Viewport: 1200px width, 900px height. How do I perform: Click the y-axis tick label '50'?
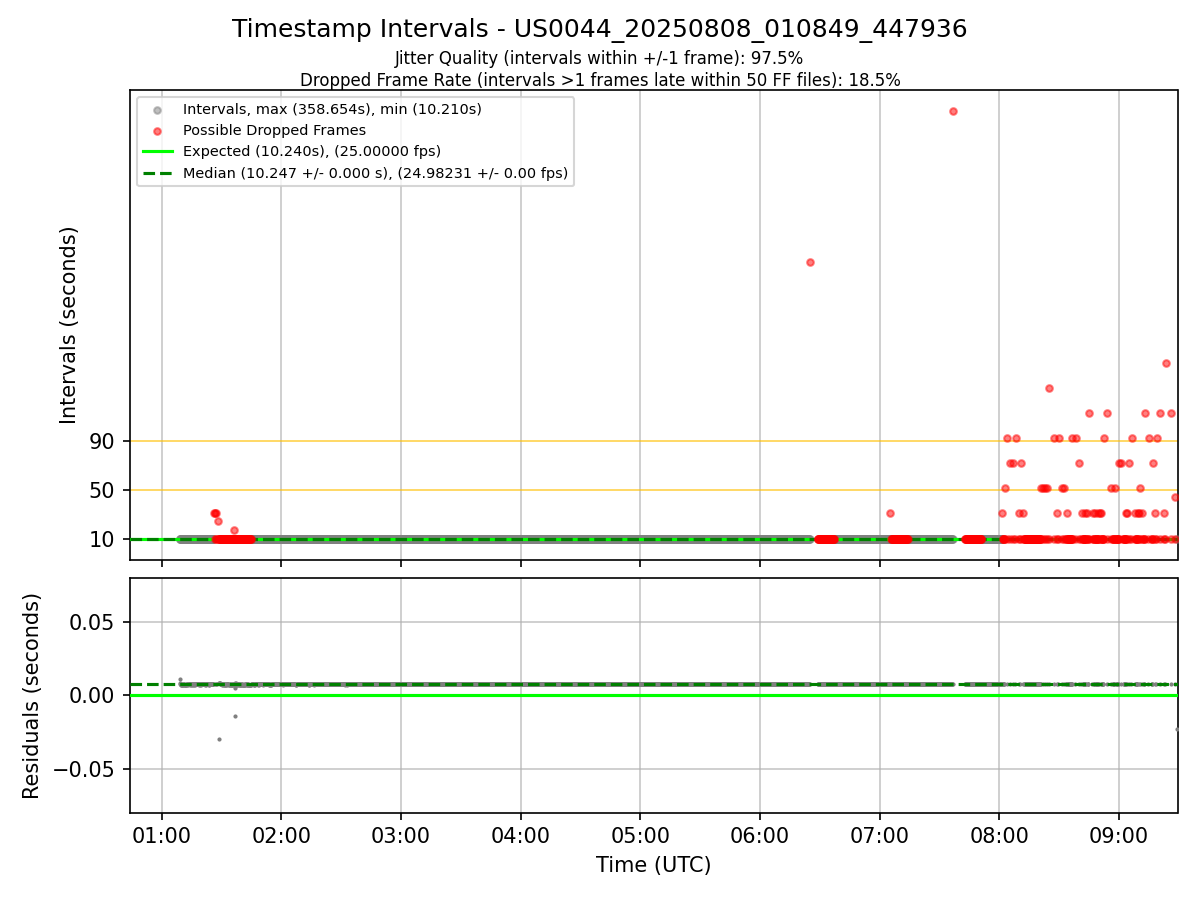click(x=104, y=490)
